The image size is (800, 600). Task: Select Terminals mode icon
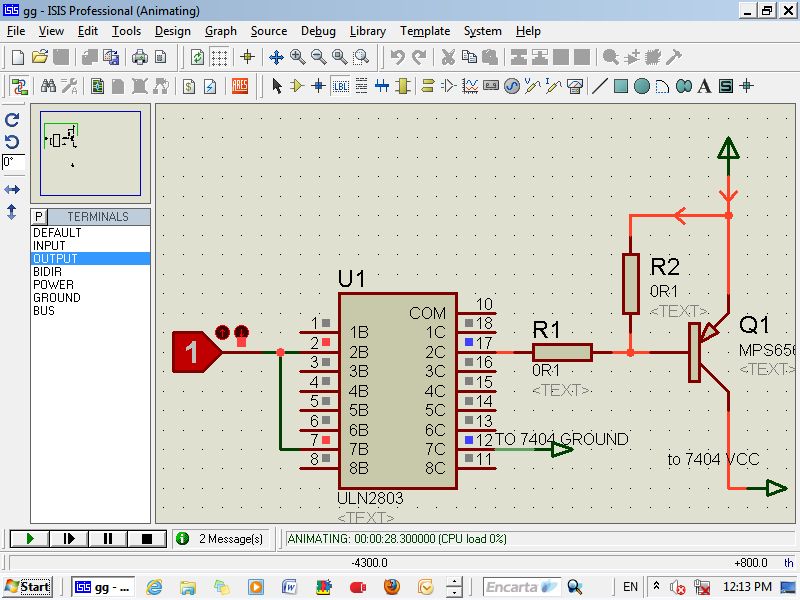(x=428, y=86)
